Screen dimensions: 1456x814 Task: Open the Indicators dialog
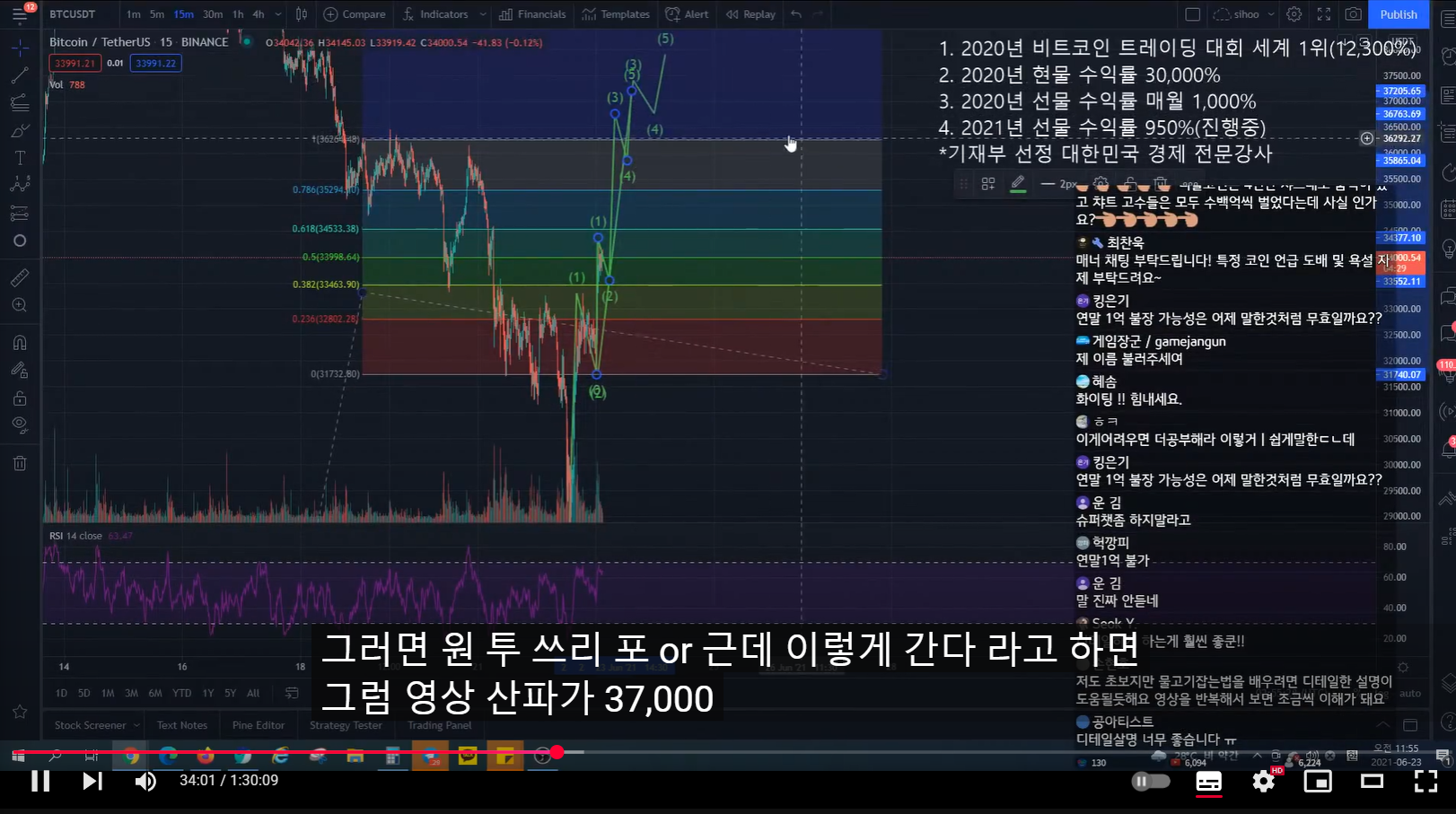[x=435, y=14]
